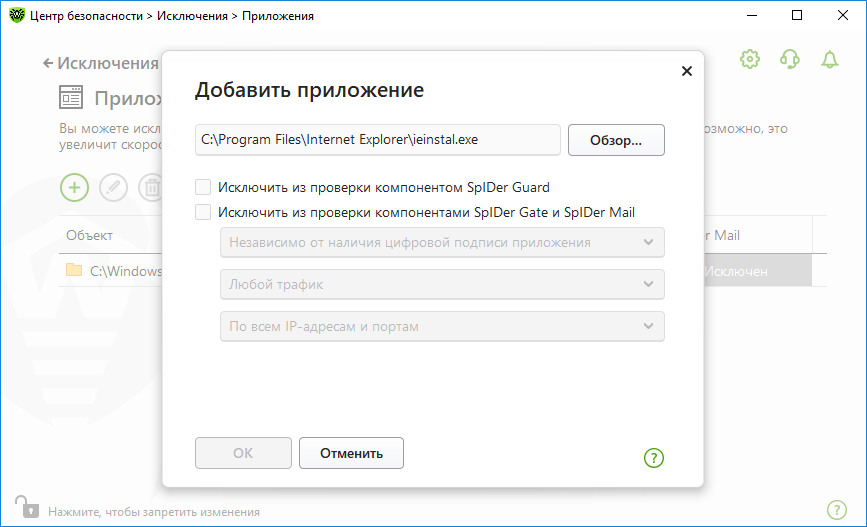867x527 pixels.
Task: Close the Добавить приложение dialog with X
Action: [x=686, y=71]
